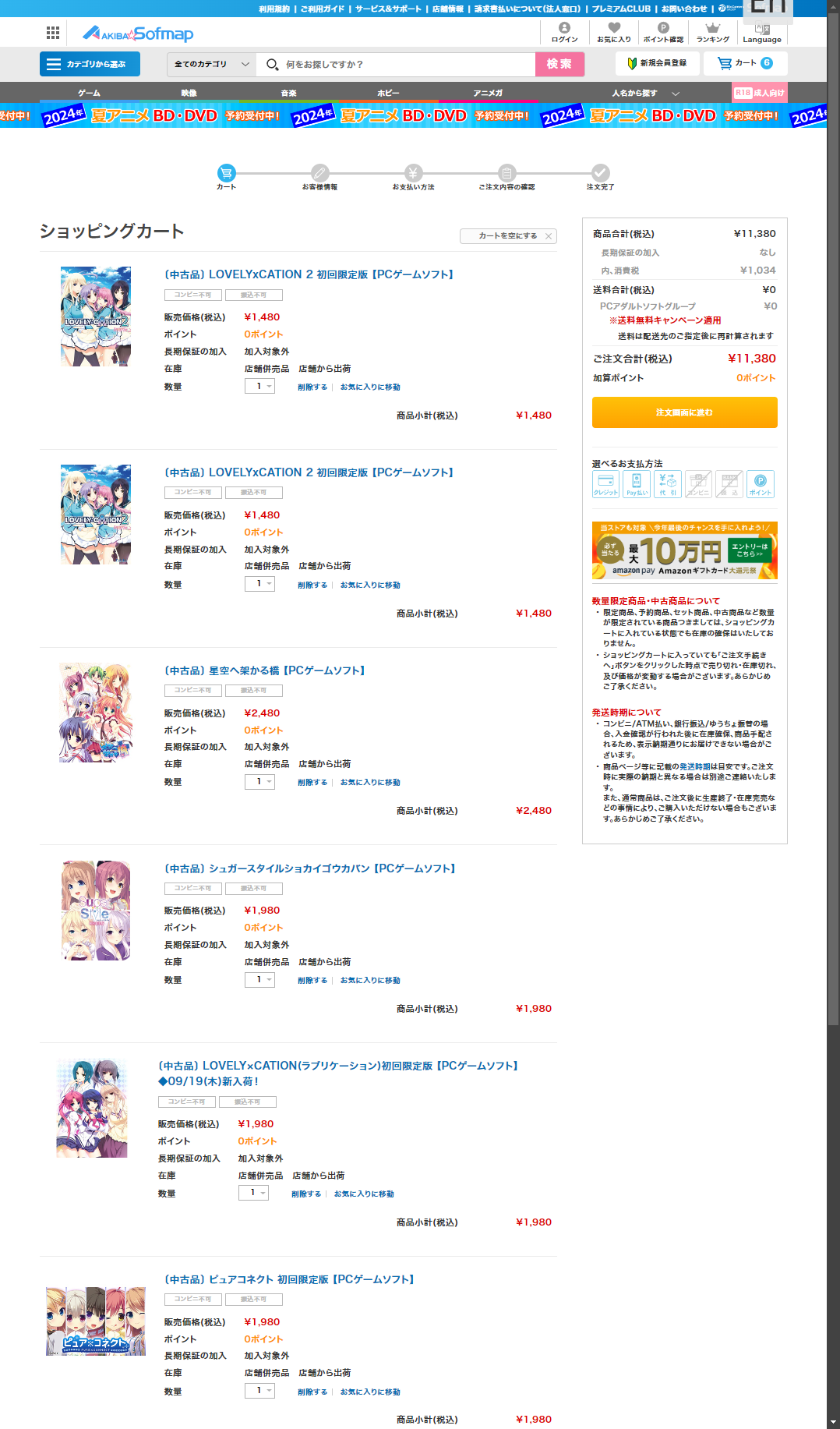The width and height of the screenshot is (840, 1429).
Task: Open the シュガースタイル game cover thumbnail
Action: pyautogui.click(x=96, y=911)
